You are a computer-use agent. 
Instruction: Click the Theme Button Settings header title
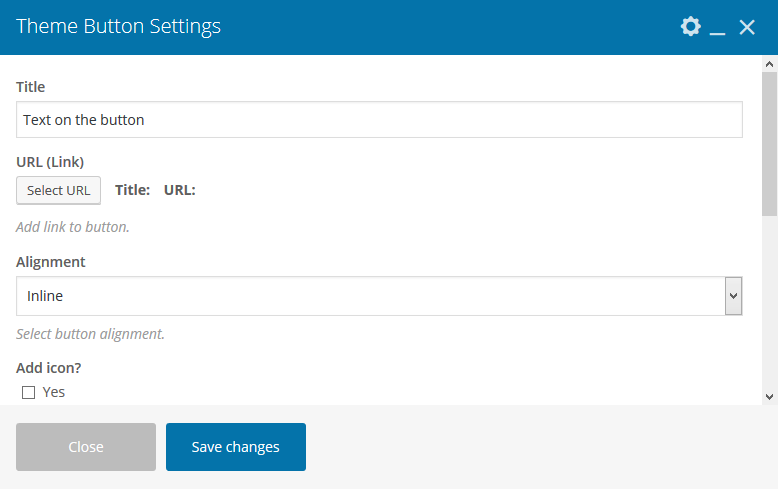119,27
